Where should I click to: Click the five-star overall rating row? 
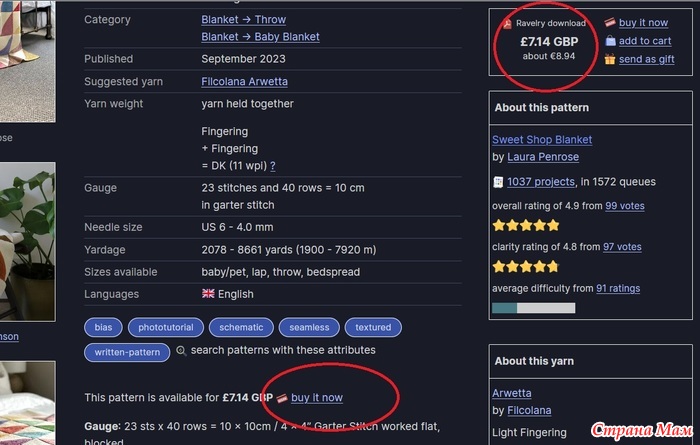(526, 225)
